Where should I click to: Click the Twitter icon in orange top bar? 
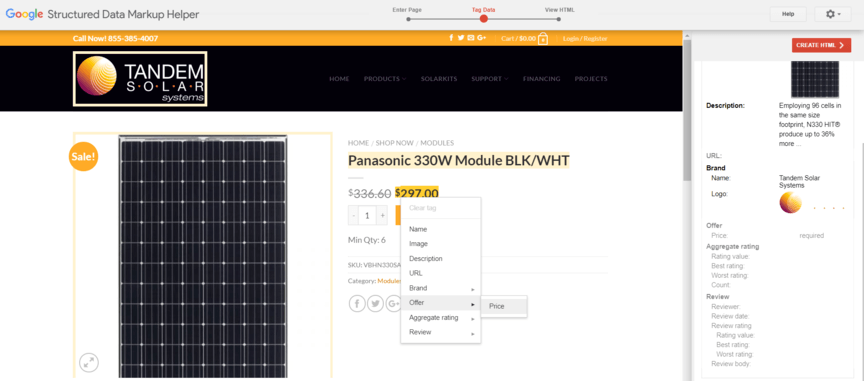pos(461,38)
